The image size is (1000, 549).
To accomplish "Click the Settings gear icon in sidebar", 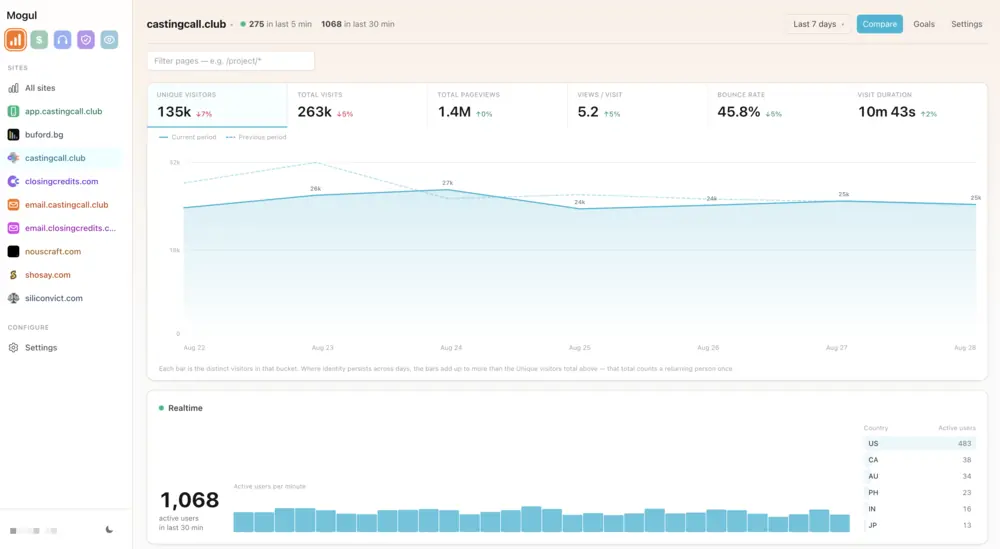I will pyautogui.click(x=13, y=348).
